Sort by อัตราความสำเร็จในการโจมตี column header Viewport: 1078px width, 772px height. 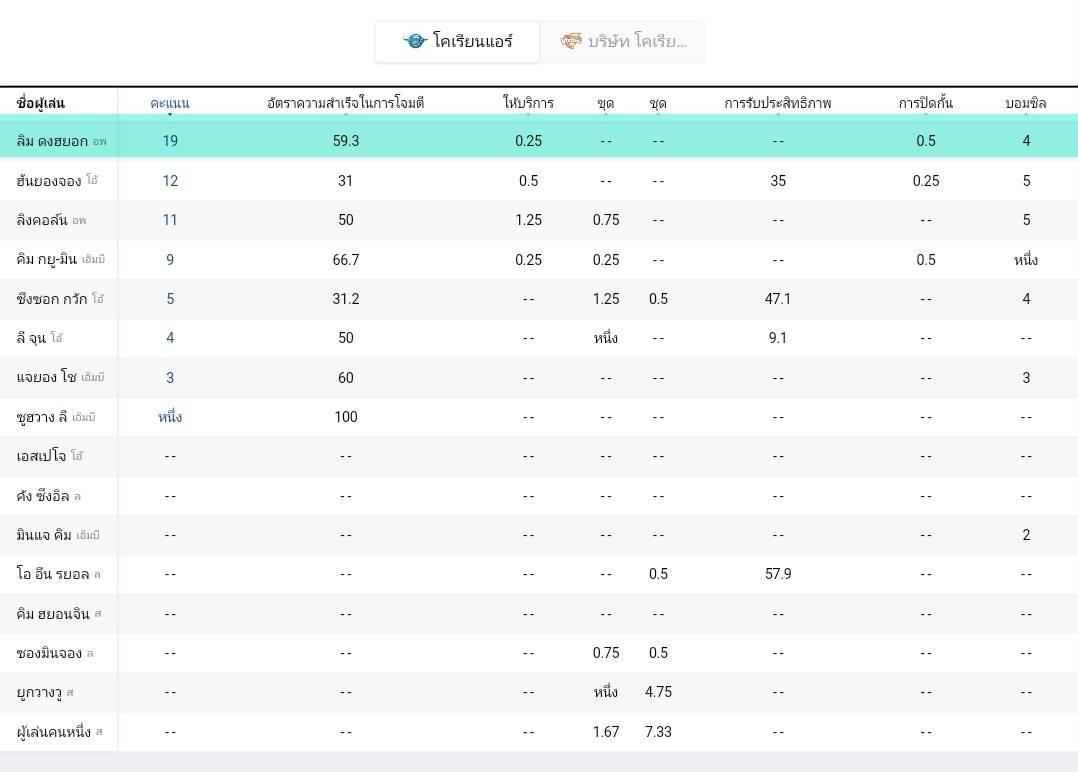point(346,103)
